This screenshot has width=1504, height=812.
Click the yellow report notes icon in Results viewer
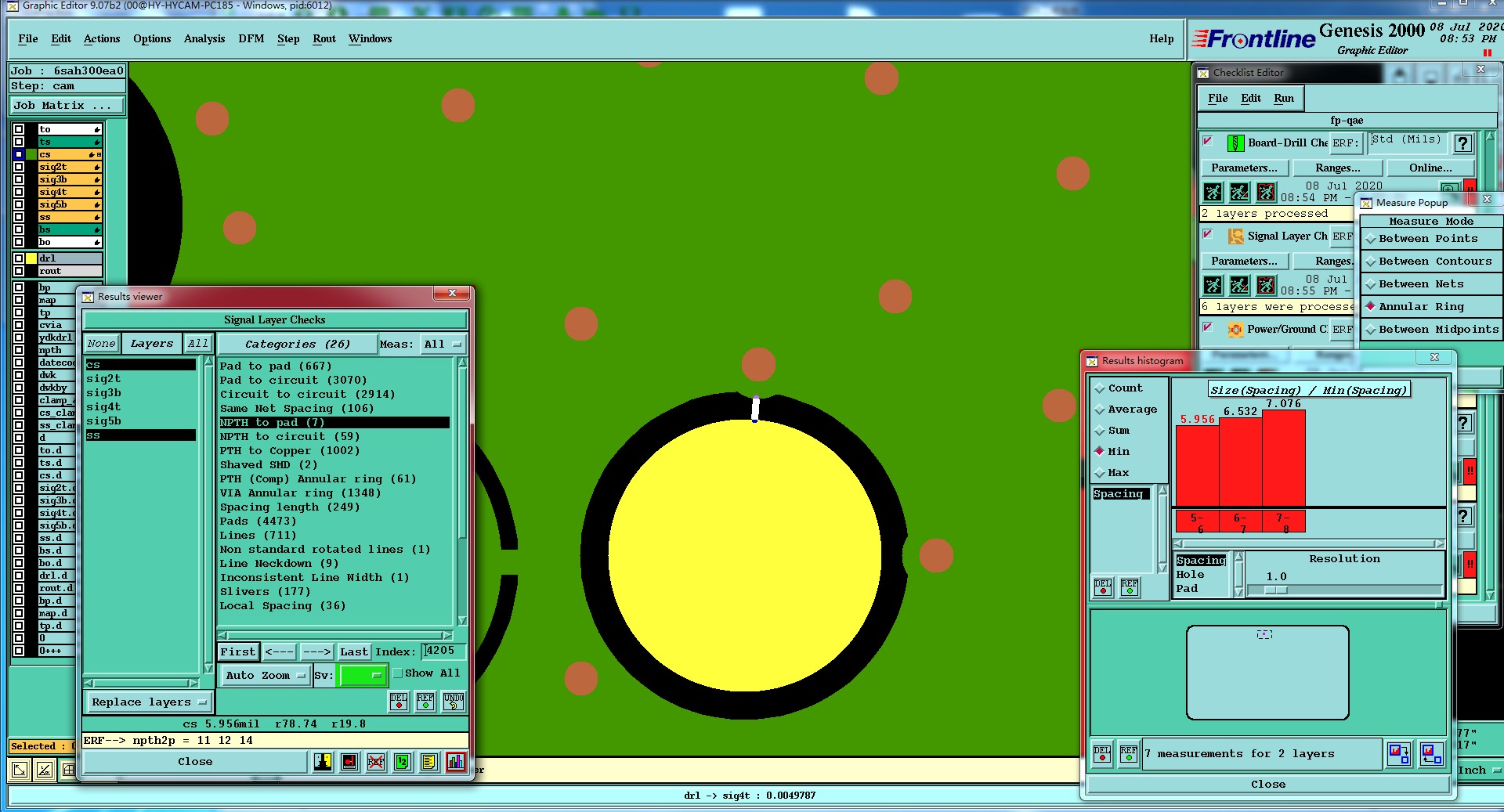click(428, 761)
